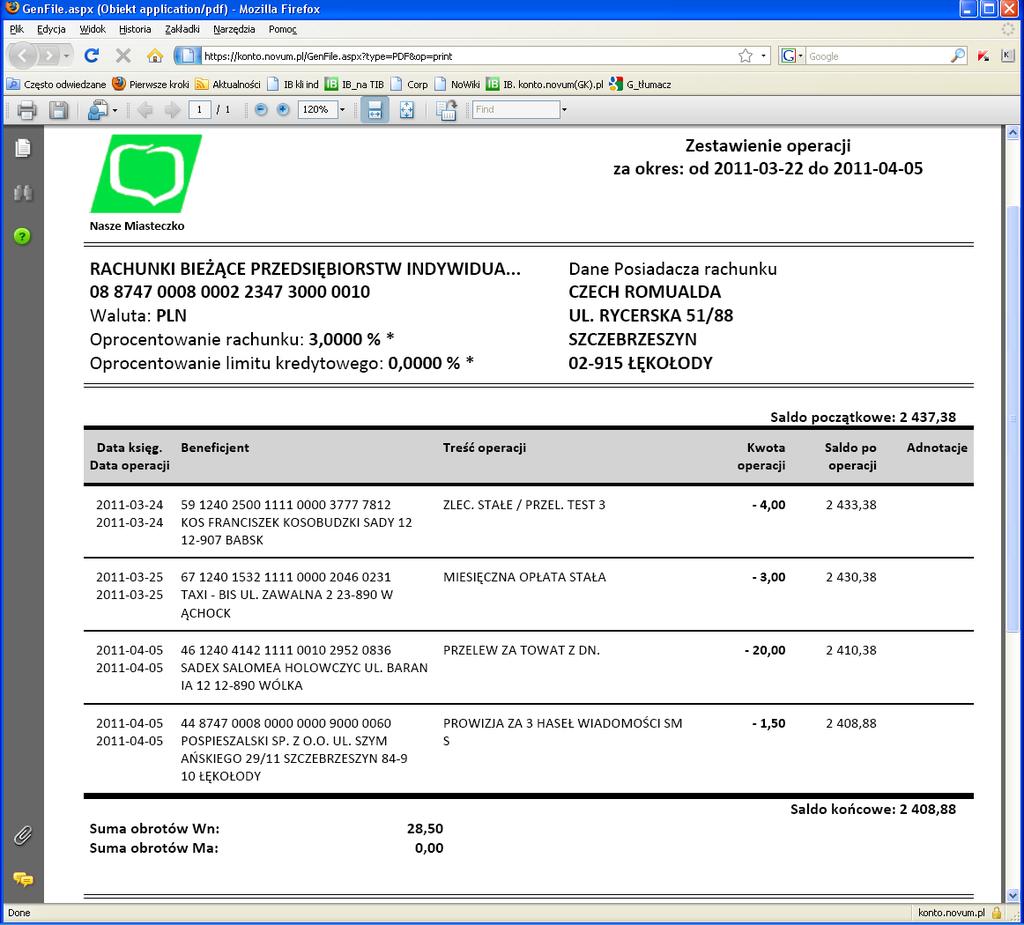The width and height of the screenshot is (1024, 925).
Task: Open the Kaspersky virtual keyboard icon
Action: coord(1008,56)
